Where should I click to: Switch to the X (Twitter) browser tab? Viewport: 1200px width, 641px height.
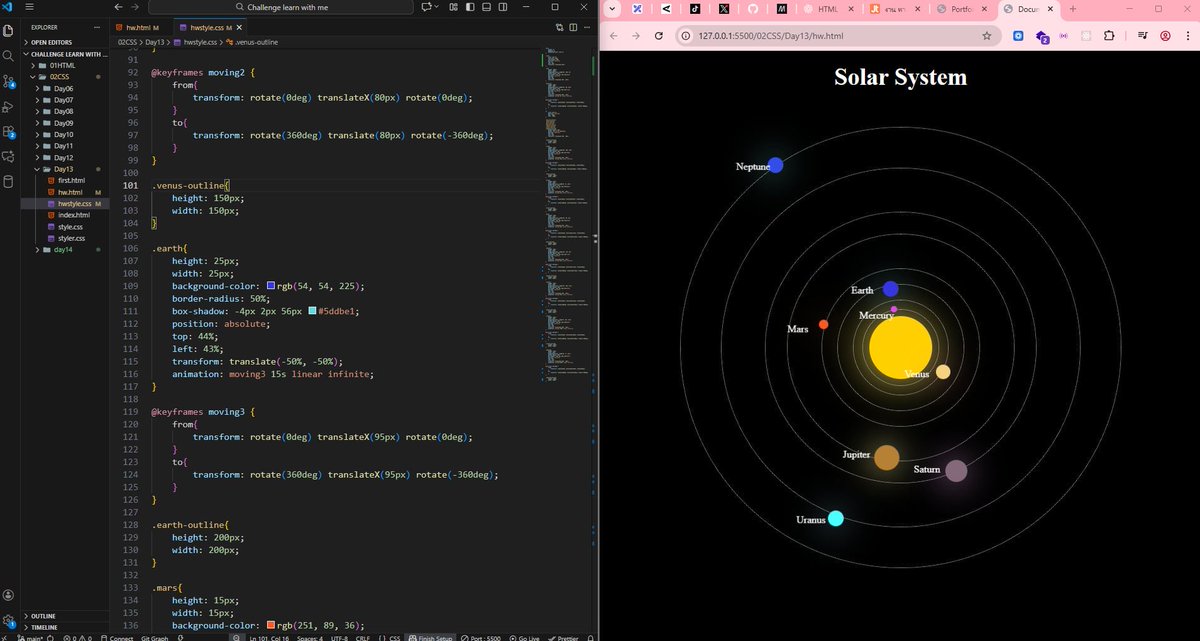point(724,9)
